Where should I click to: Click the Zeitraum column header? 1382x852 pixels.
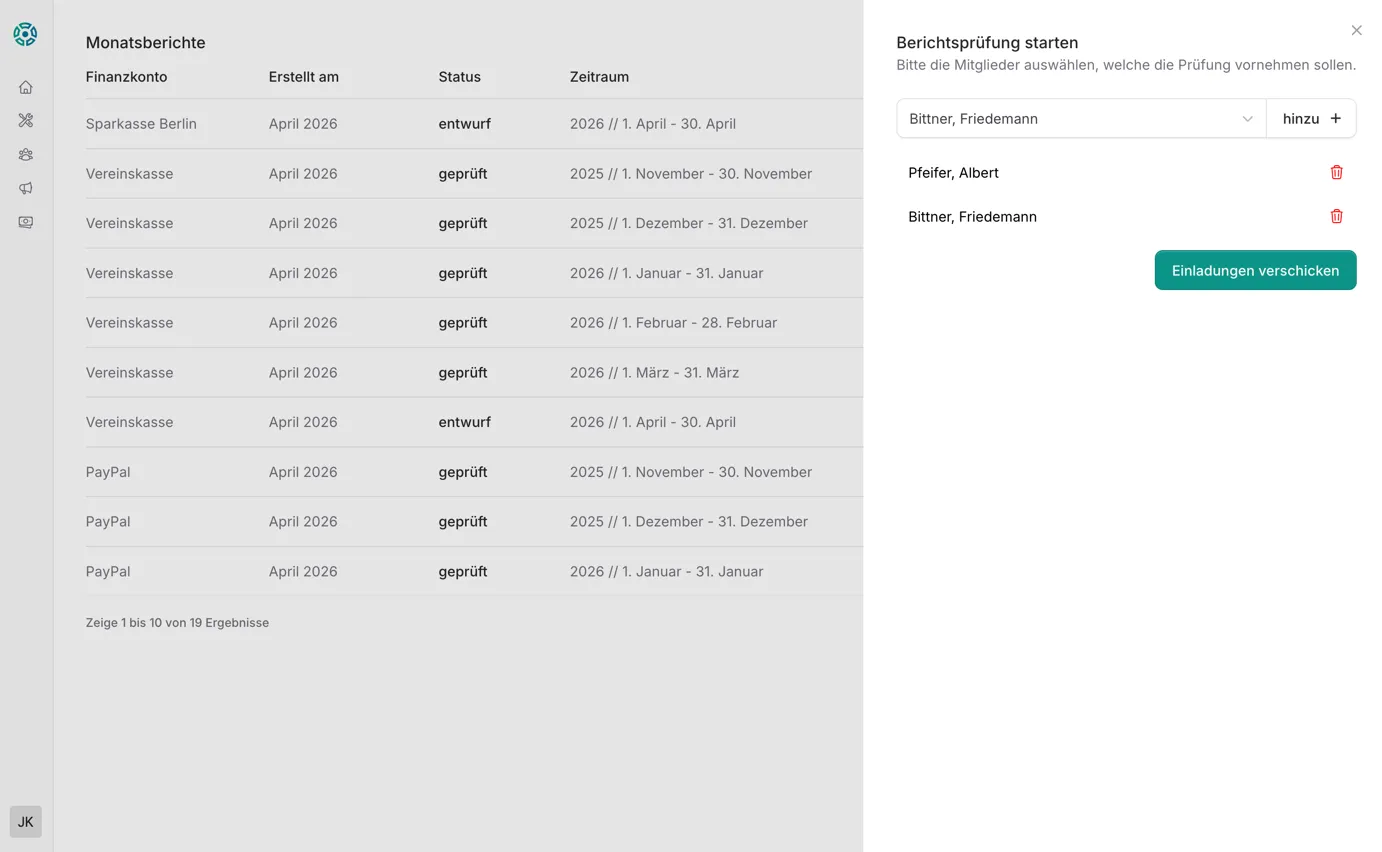point(599,77)
